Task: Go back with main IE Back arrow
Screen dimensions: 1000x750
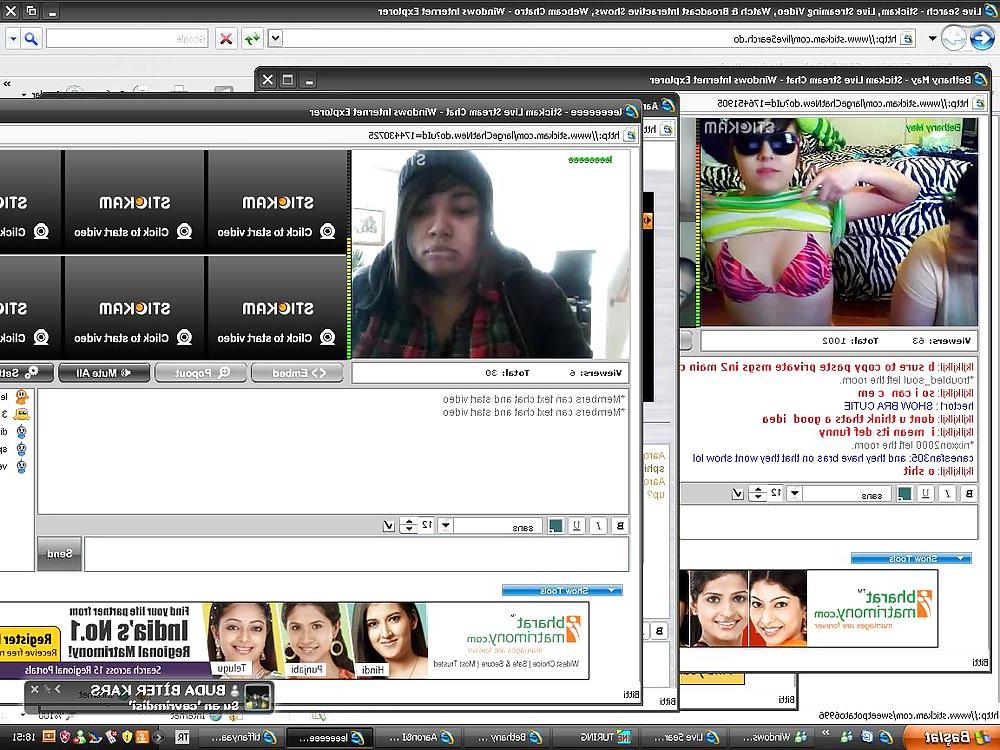Action: click(982, 38)
